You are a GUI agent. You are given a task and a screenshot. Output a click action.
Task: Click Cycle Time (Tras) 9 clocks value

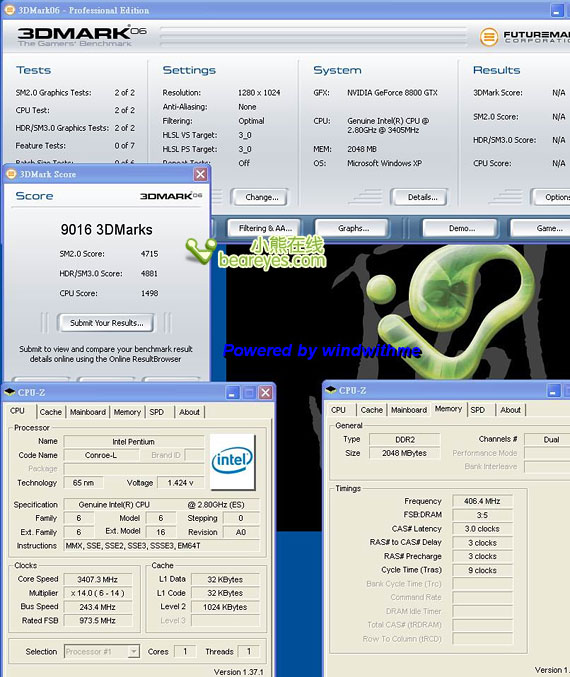point(482,570)
